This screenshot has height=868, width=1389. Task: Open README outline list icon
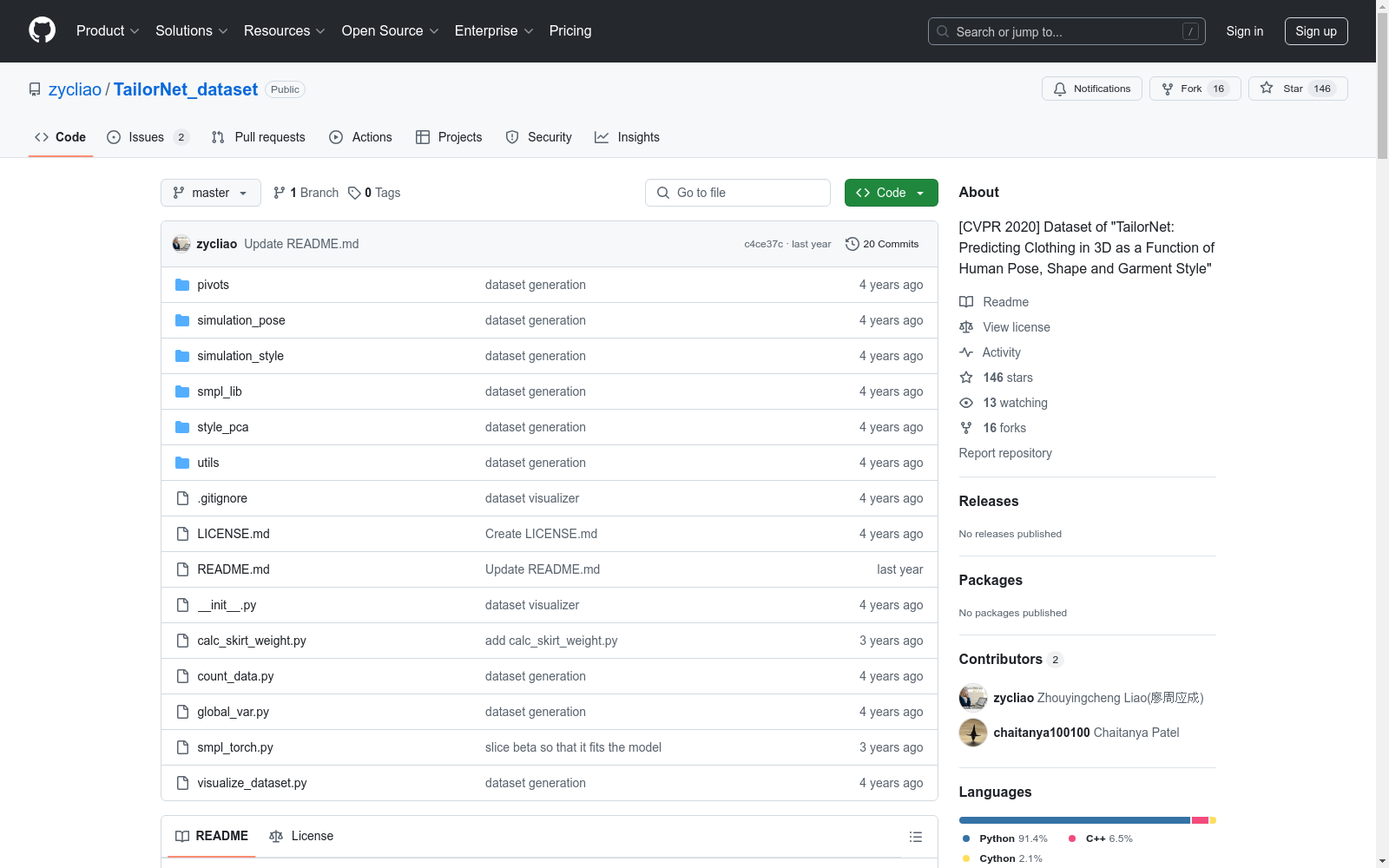(915, 837)
